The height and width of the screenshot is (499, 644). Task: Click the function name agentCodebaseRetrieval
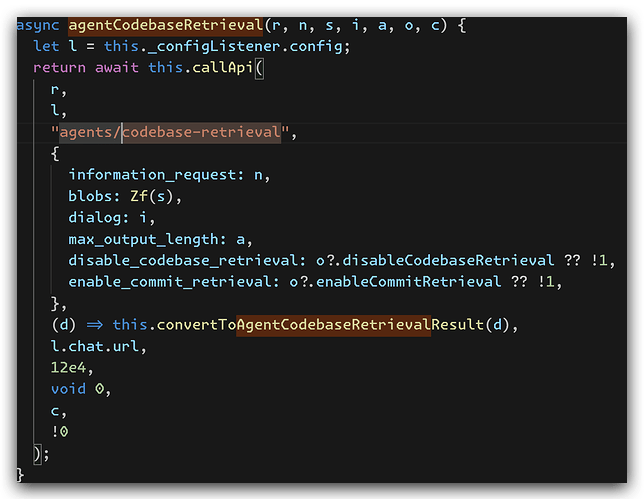(x=165, y=25)
